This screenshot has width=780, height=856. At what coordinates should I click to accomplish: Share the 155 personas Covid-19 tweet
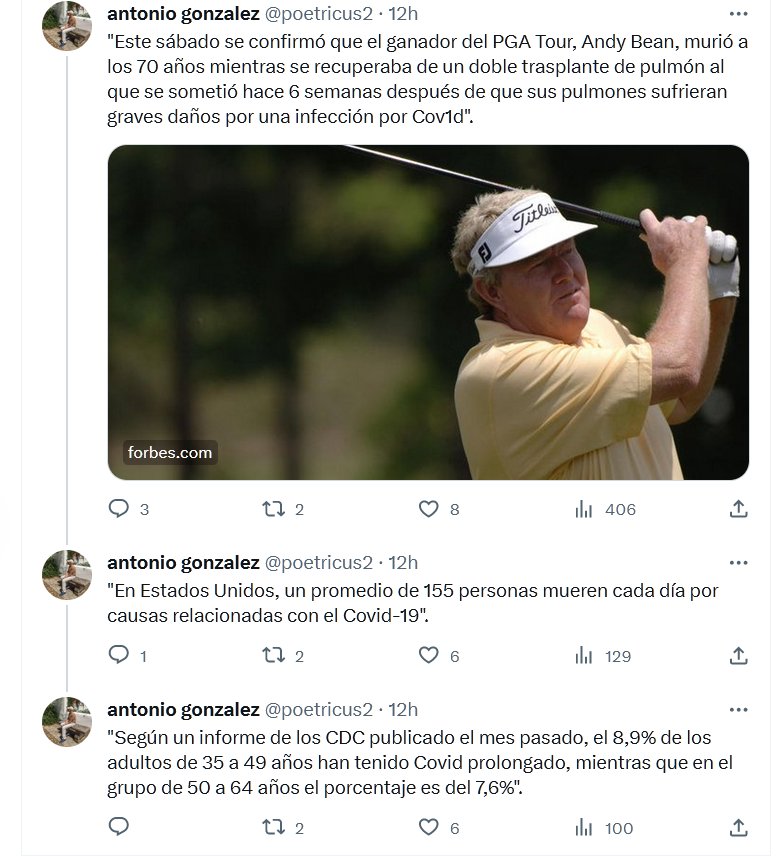point(739,656)
